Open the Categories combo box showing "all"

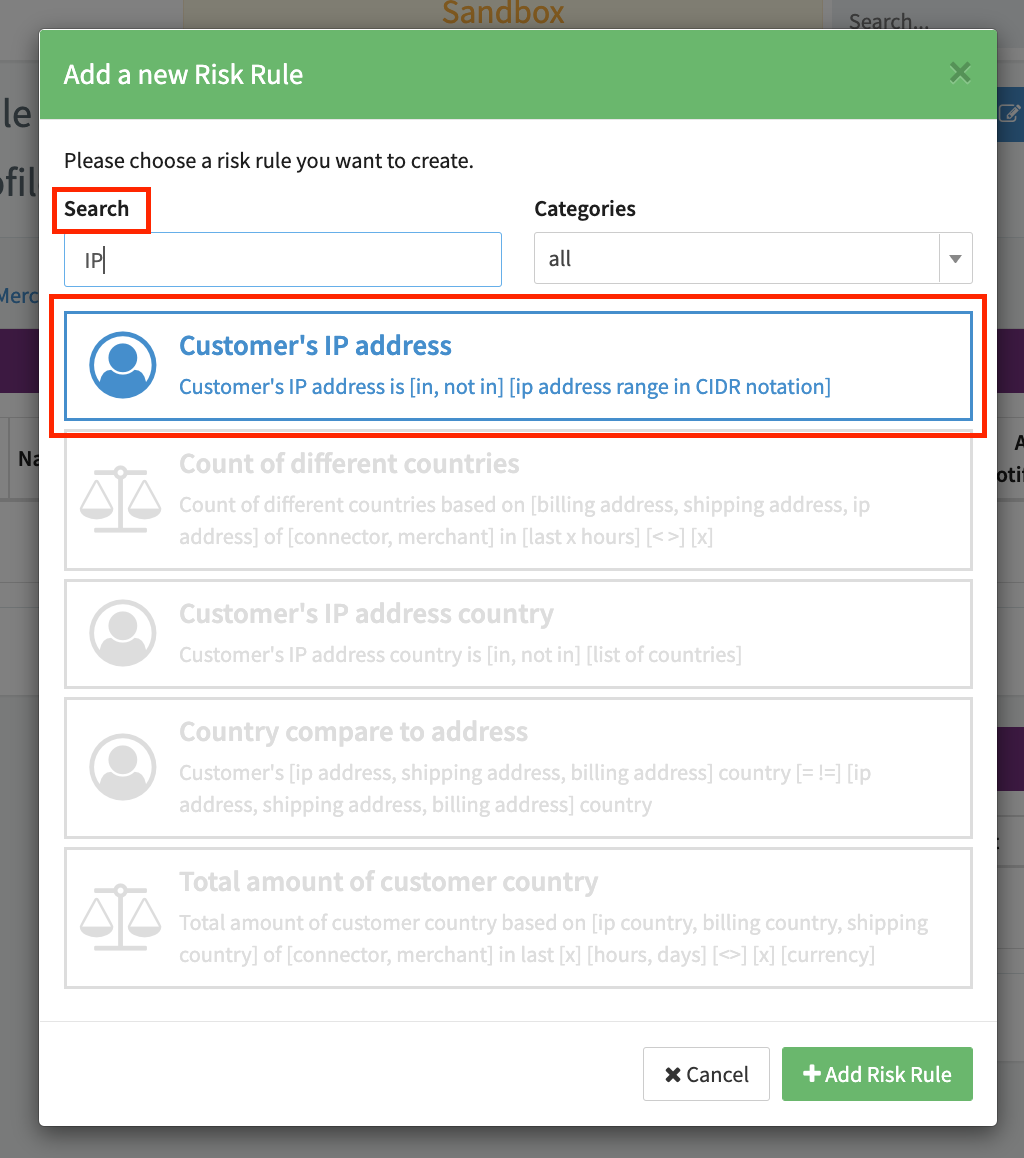point(737,259)
